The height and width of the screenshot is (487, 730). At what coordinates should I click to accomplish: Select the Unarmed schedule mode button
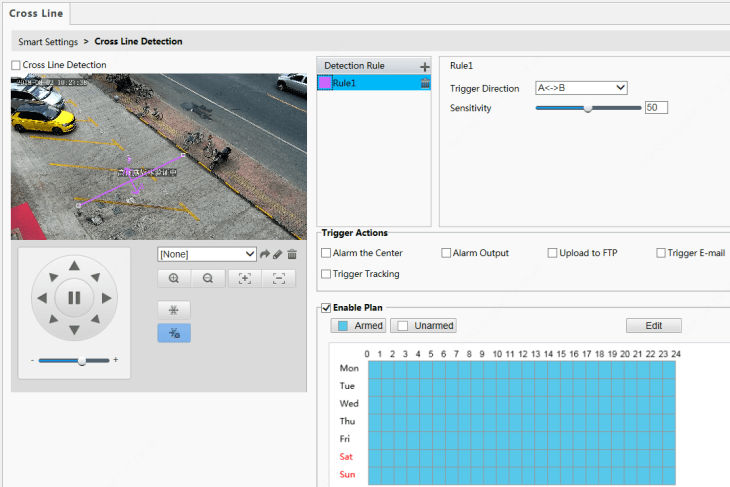(x=425, y=326)
